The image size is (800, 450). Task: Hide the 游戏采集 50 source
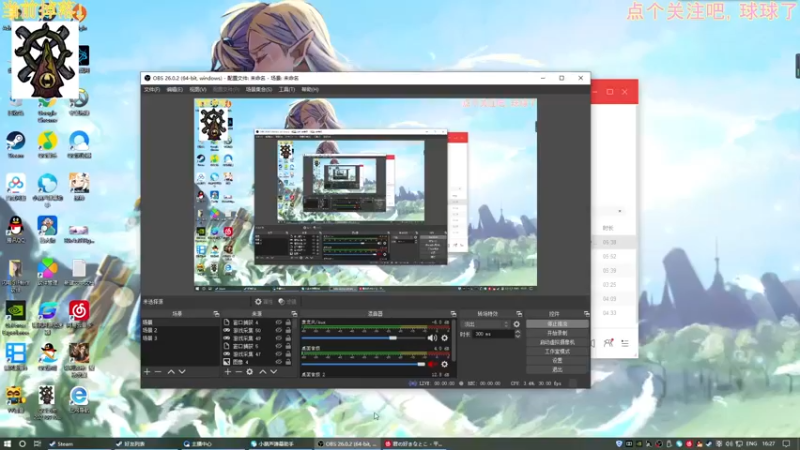[279, 330]
